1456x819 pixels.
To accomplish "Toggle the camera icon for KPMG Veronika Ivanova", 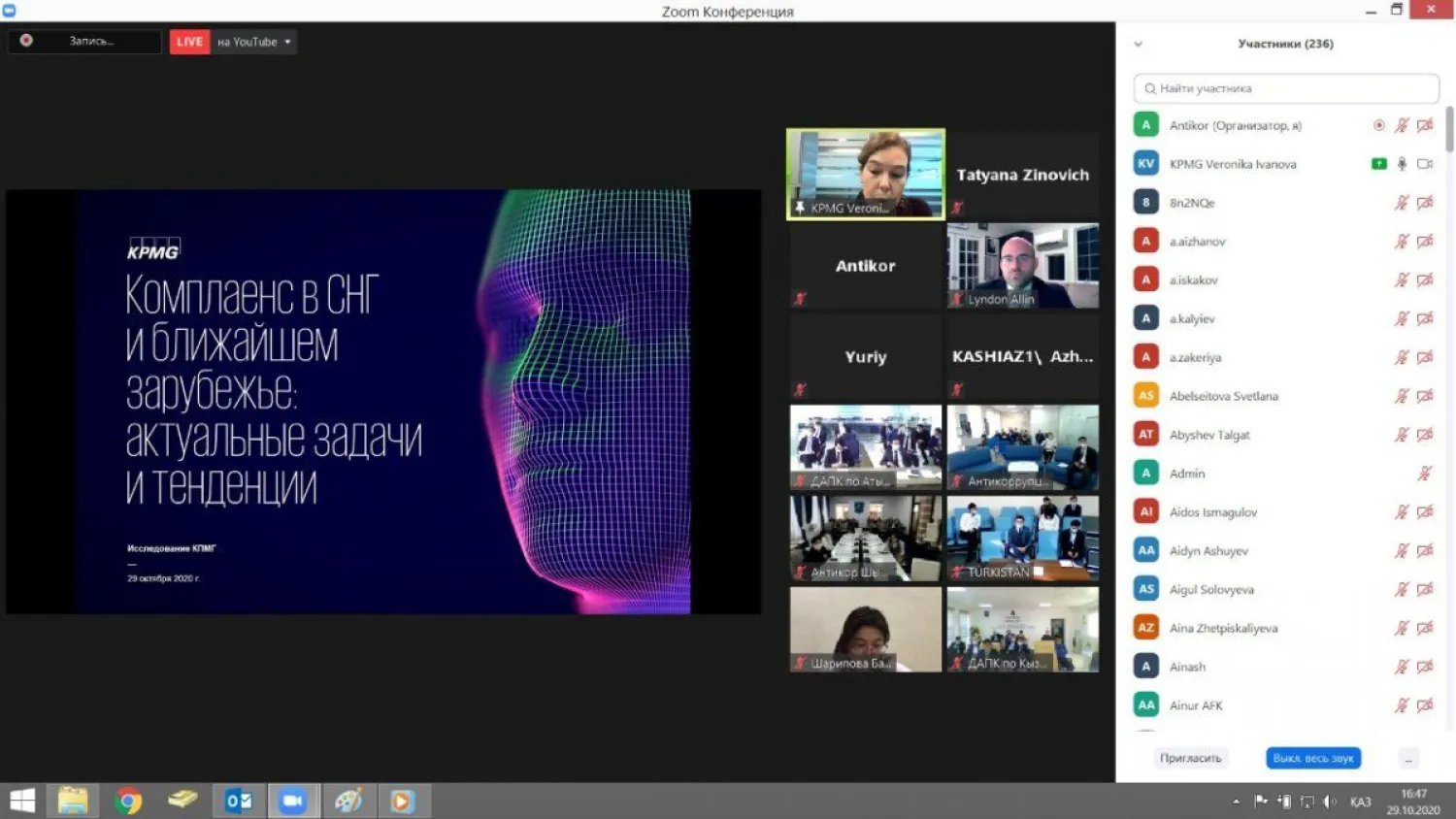I will (1425, 164).
